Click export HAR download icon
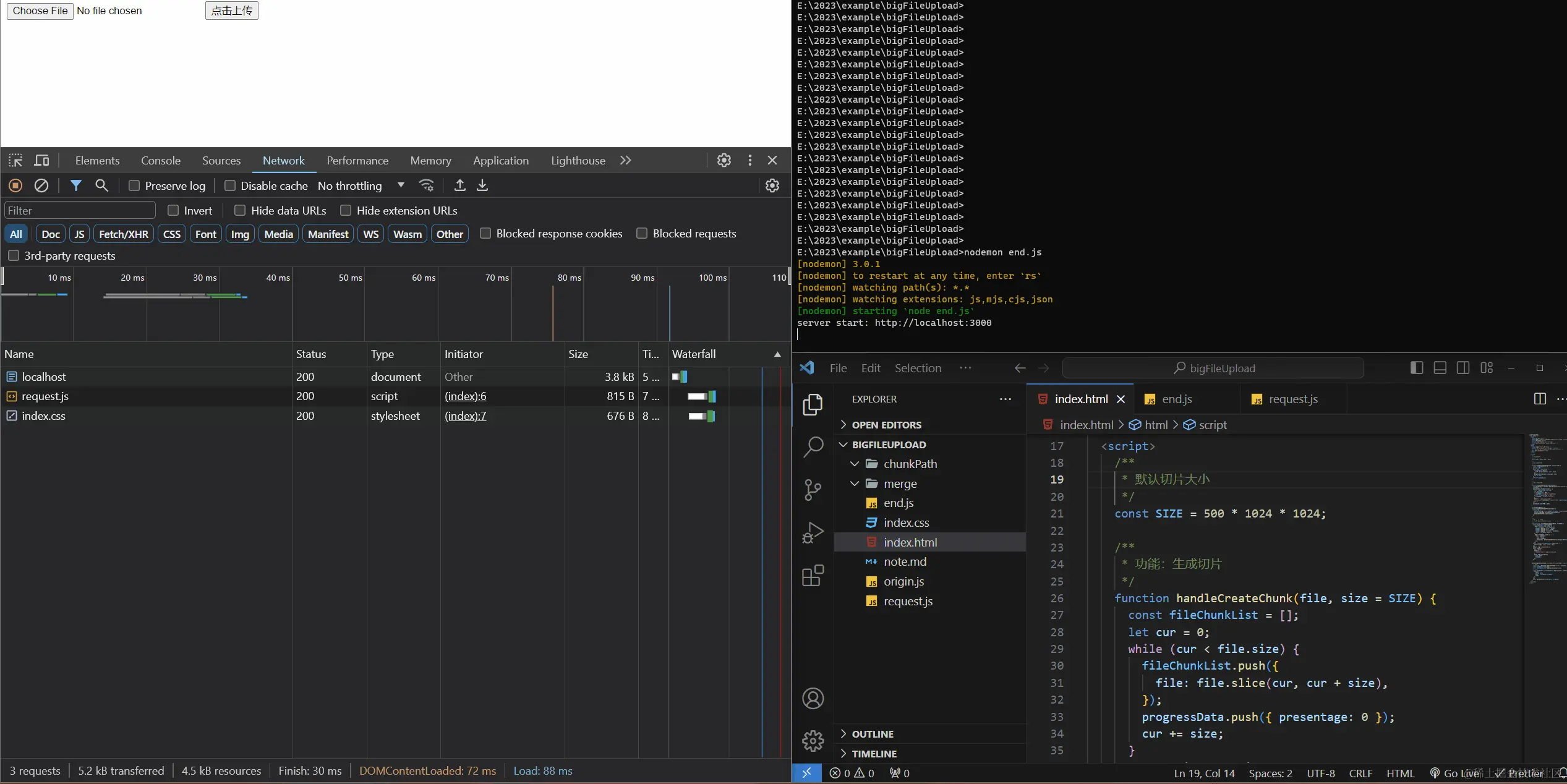 (x=482, y=185)
